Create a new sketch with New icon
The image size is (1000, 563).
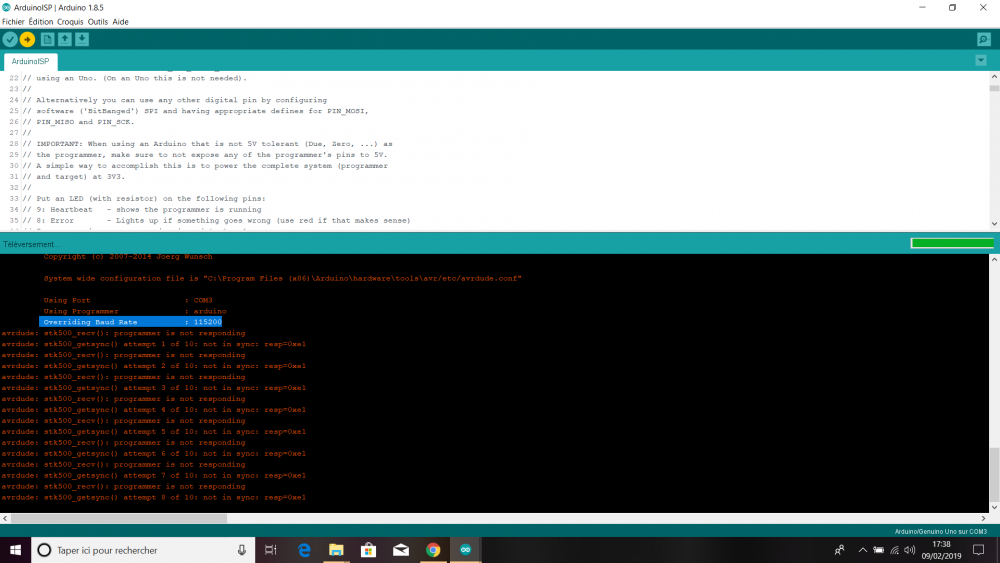(x=47, y=40)
